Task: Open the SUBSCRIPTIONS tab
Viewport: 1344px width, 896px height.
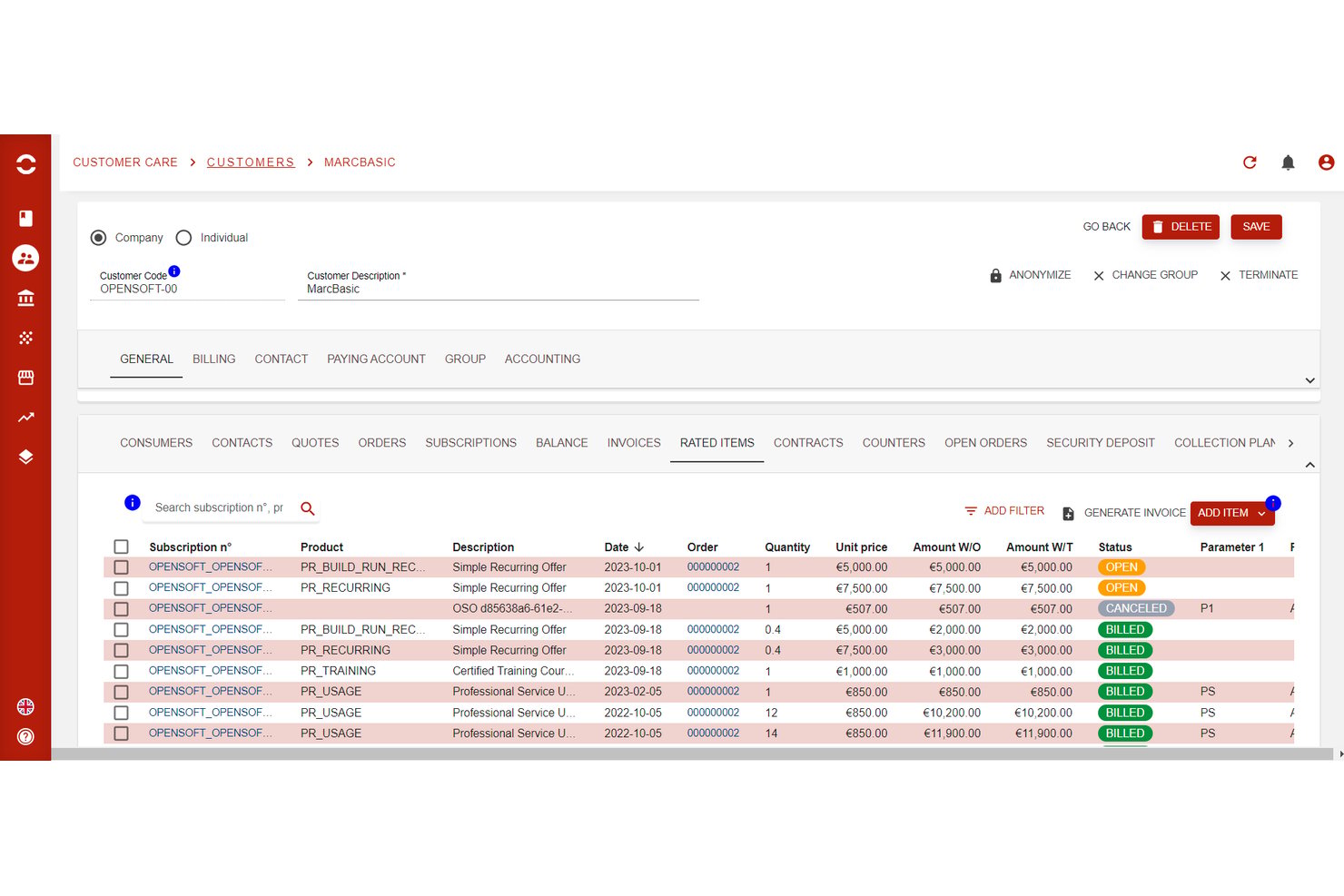Action: (470, 443)
